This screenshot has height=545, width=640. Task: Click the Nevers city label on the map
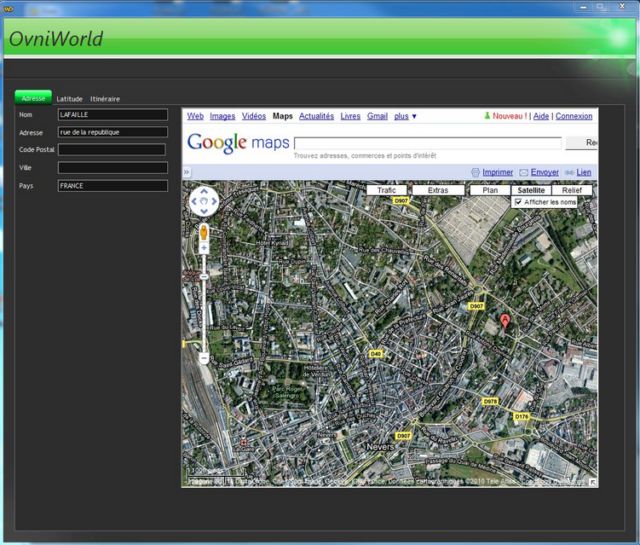[x=380, y=447]
